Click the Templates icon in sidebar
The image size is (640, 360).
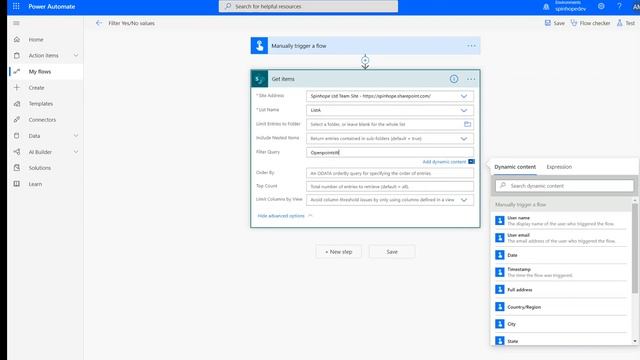pyautogui.click(x=17, y=104)
